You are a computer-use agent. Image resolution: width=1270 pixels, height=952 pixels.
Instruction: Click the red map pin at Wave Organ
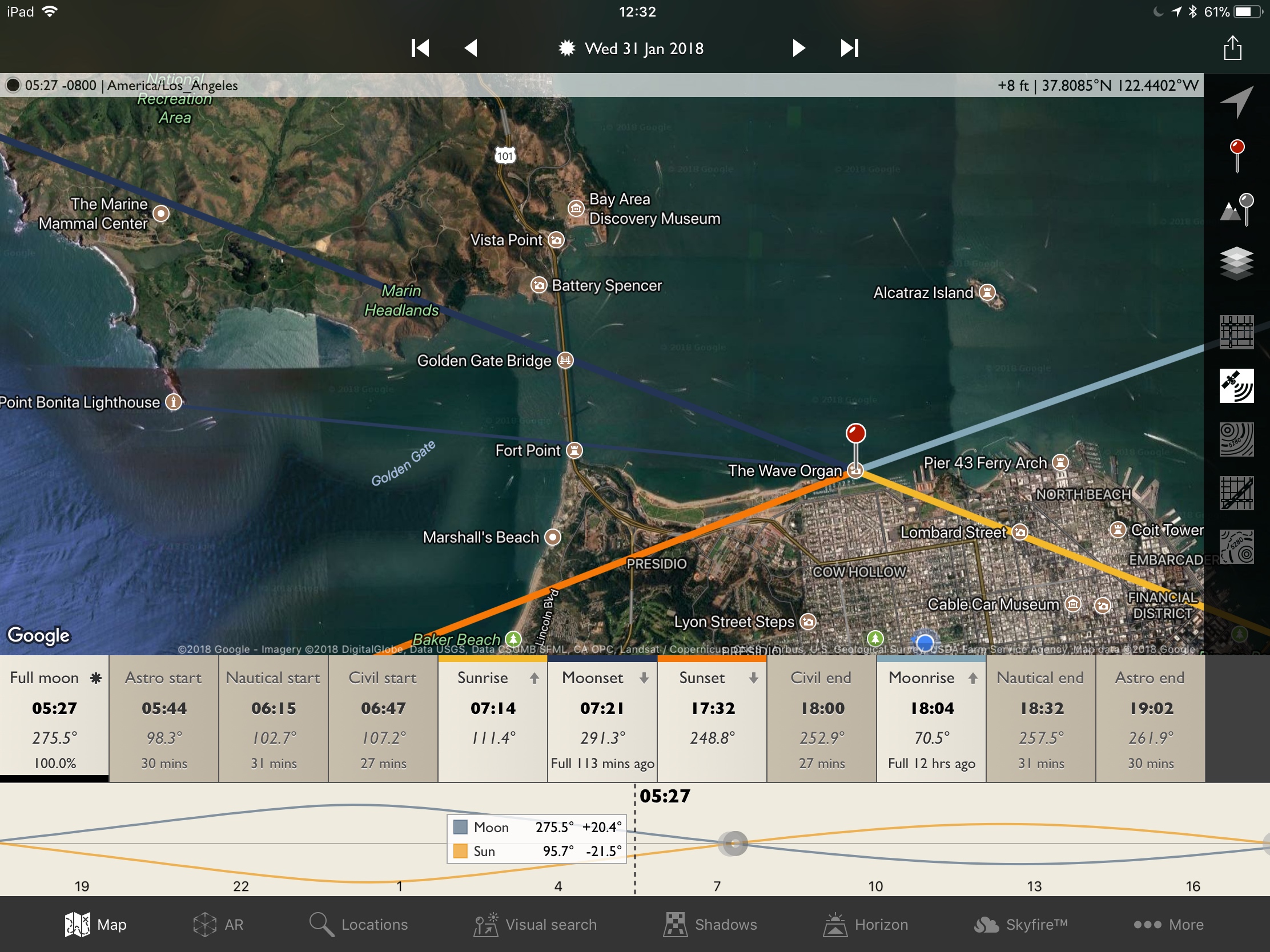pyautogui.click(x=855, y=434)
